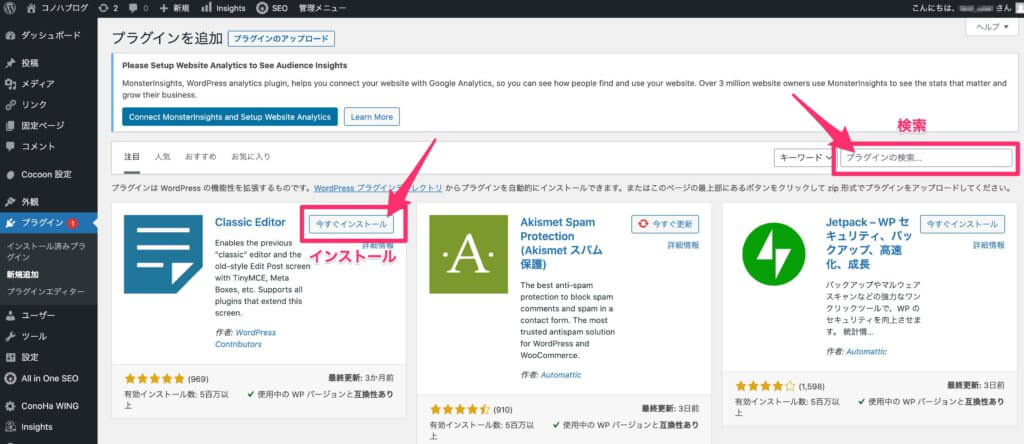The height and width of the screenshot is (444, 1024).
Task: Click the メディア icon in the sidebar
Action: point(10,84)
